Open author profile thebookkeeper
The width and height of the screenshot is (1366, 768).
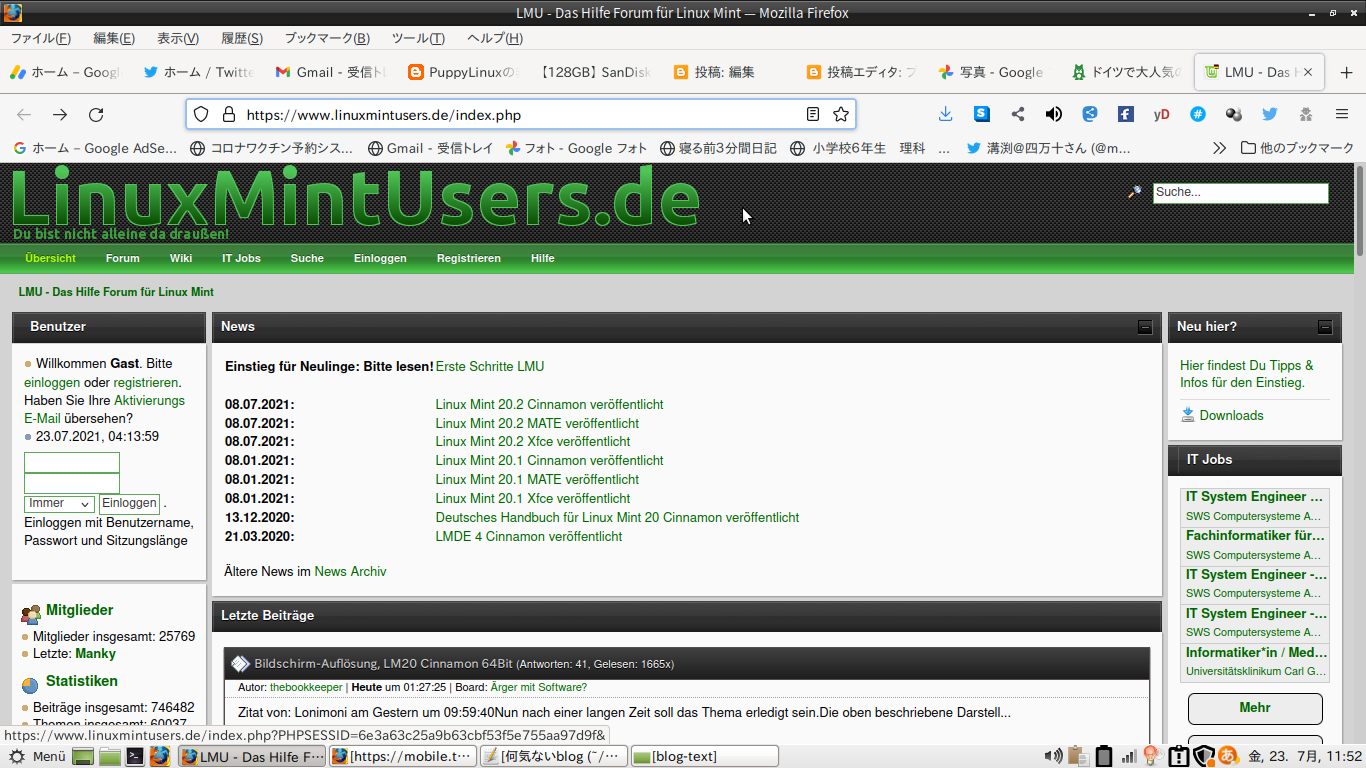tap(306, 688)
